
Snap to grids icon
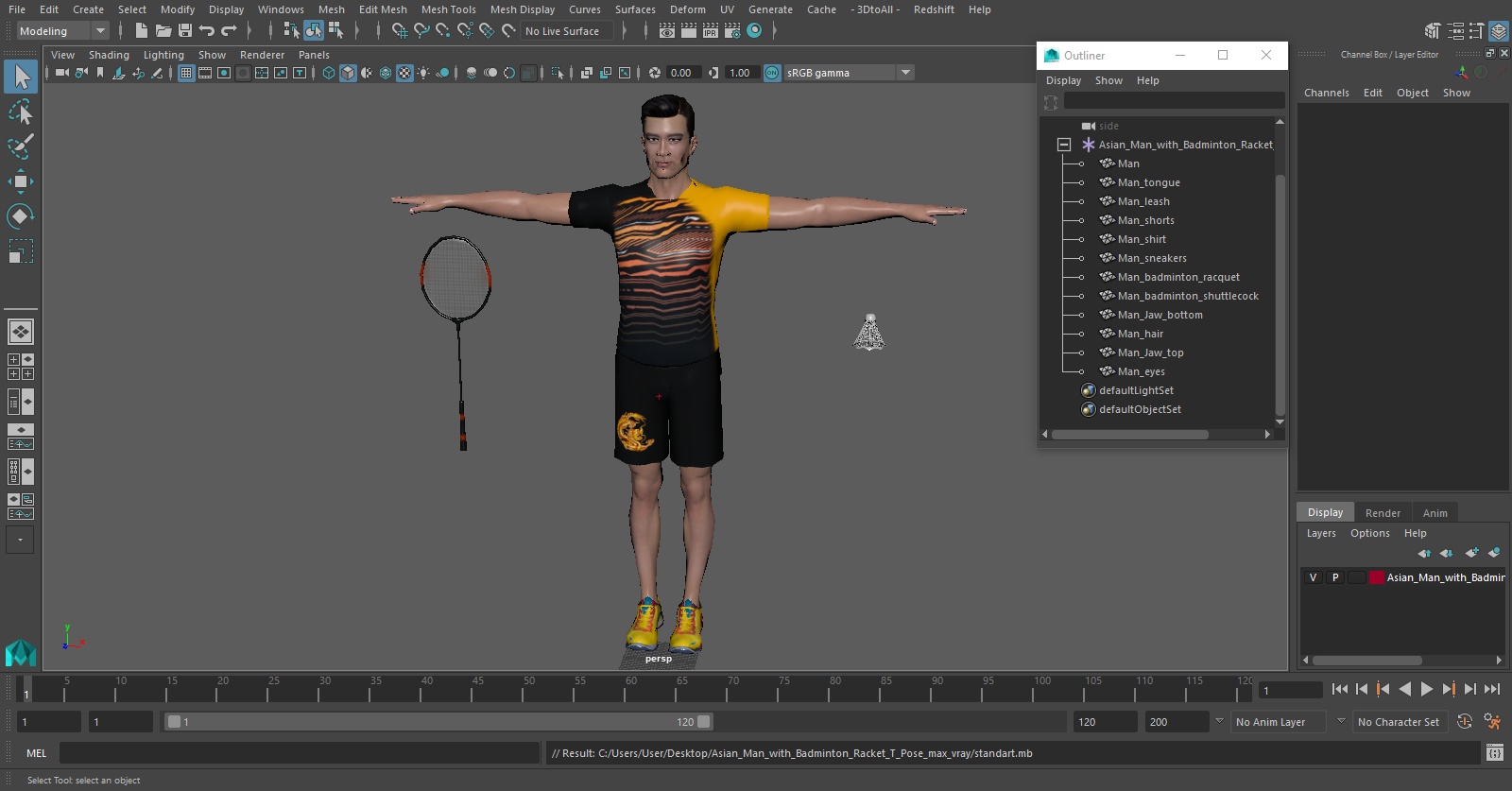(400, 31)
